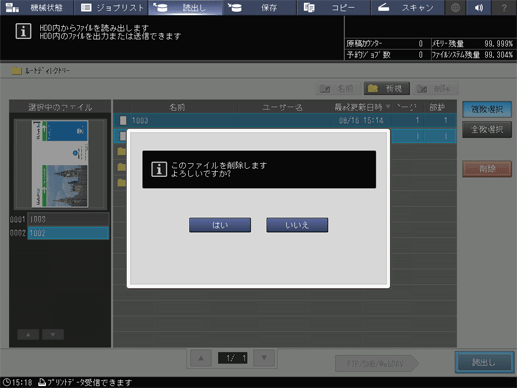Click the clock icon in status bar

click(x=7, y=382)
